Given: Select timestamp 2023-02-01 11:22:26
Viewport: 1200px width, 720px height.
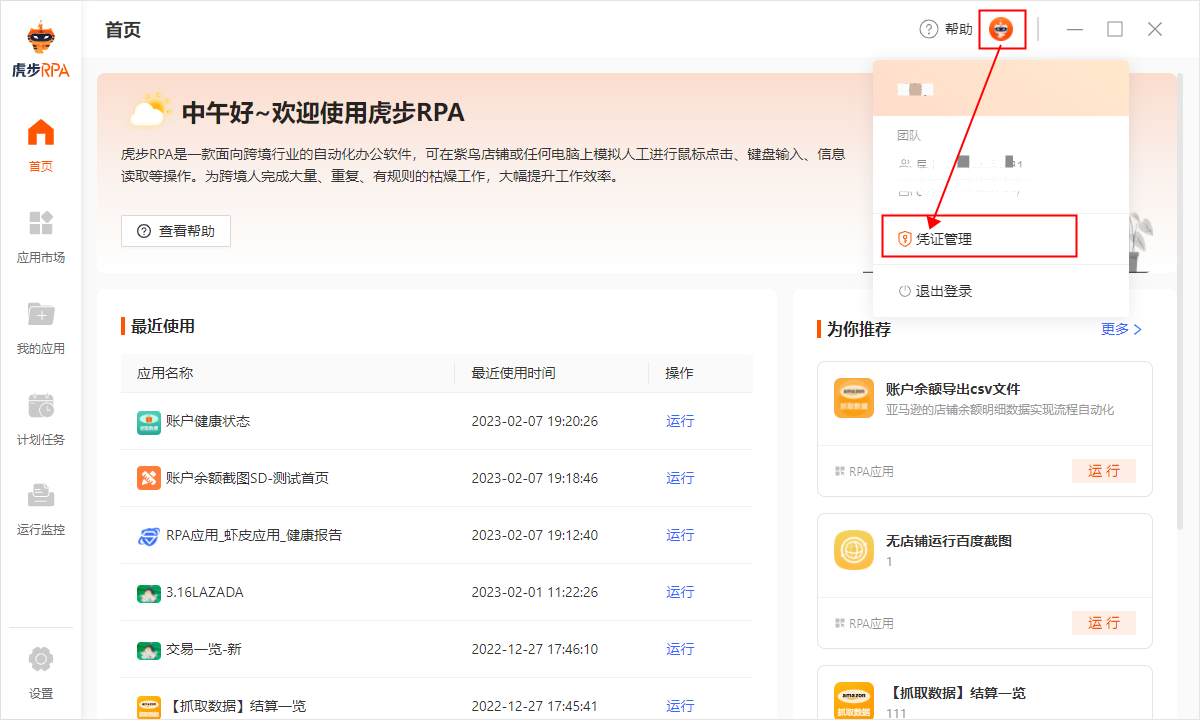Looking at the screenshot, I should [x=535, y=592].
